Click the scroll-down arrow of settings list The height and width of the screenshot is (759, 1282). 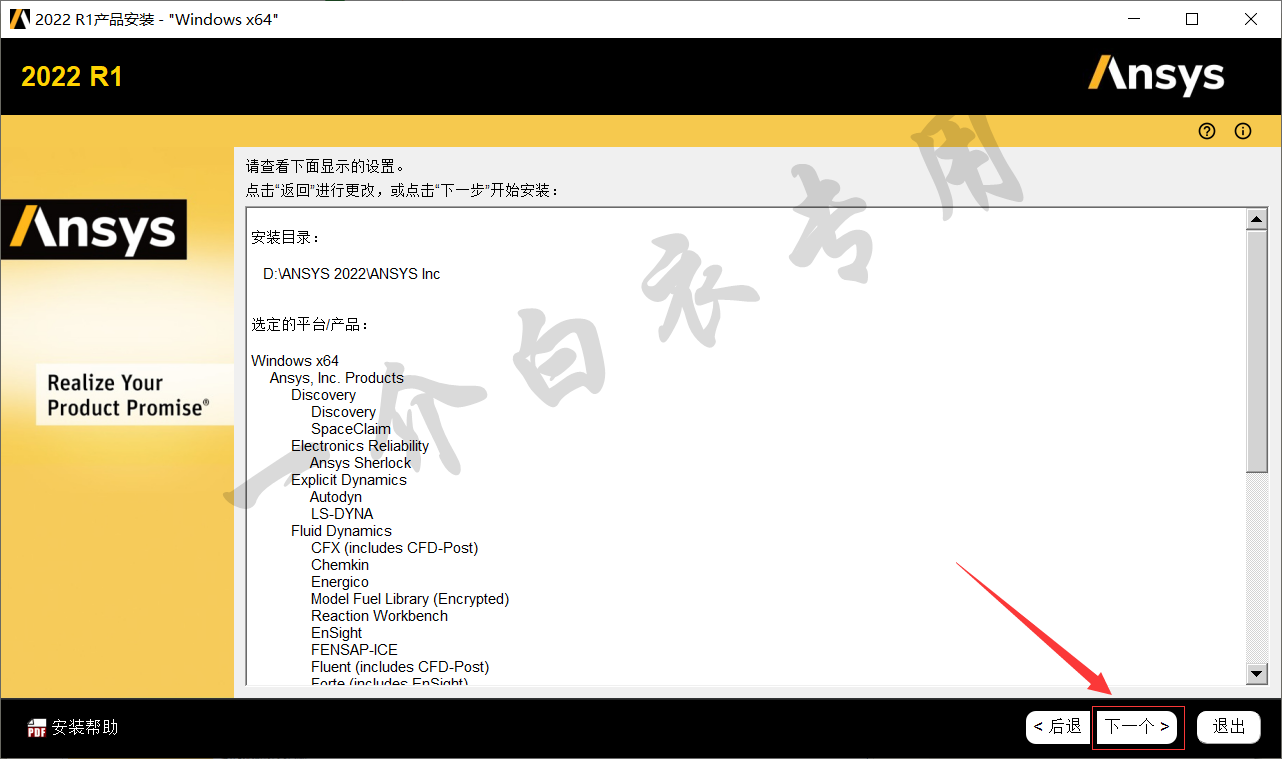[1257, 674]
